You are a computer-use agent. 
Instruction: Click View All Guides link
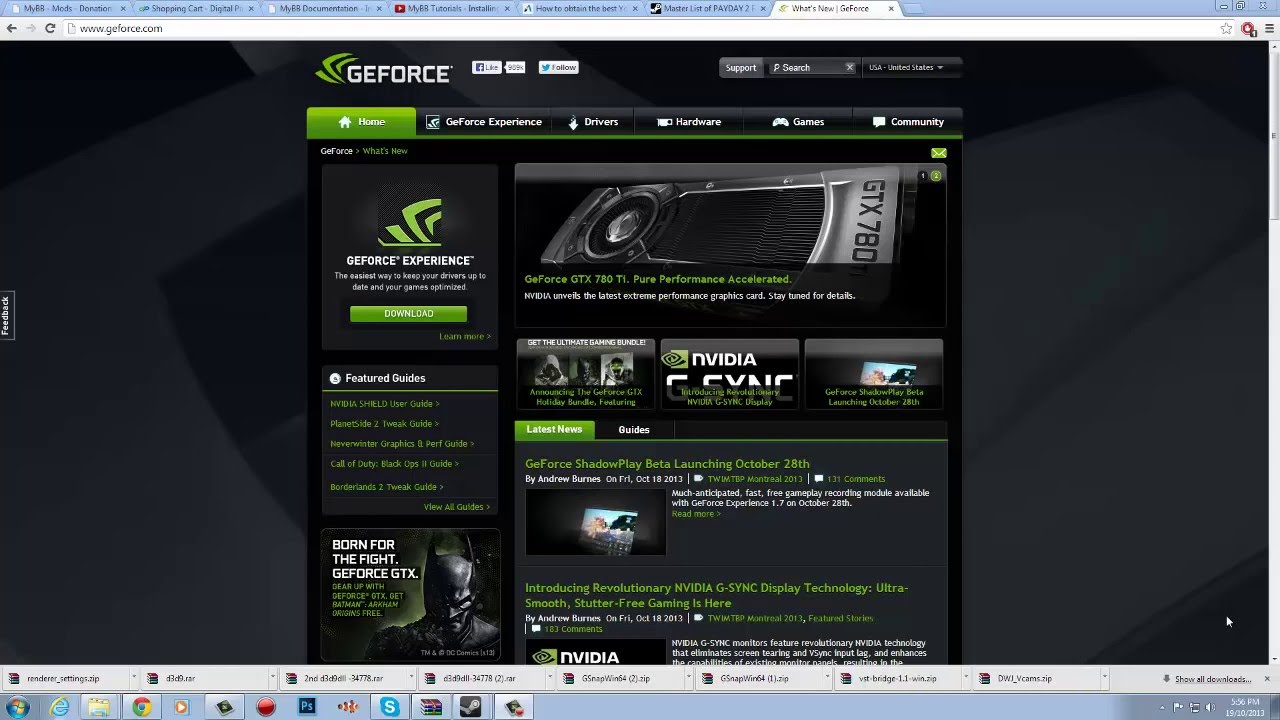(457, 507)
